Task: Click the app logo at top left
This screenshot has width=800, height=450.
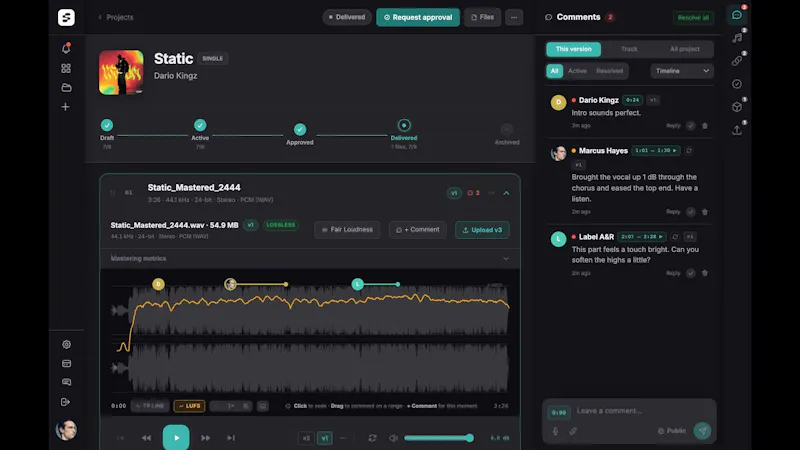Action: 66,17
